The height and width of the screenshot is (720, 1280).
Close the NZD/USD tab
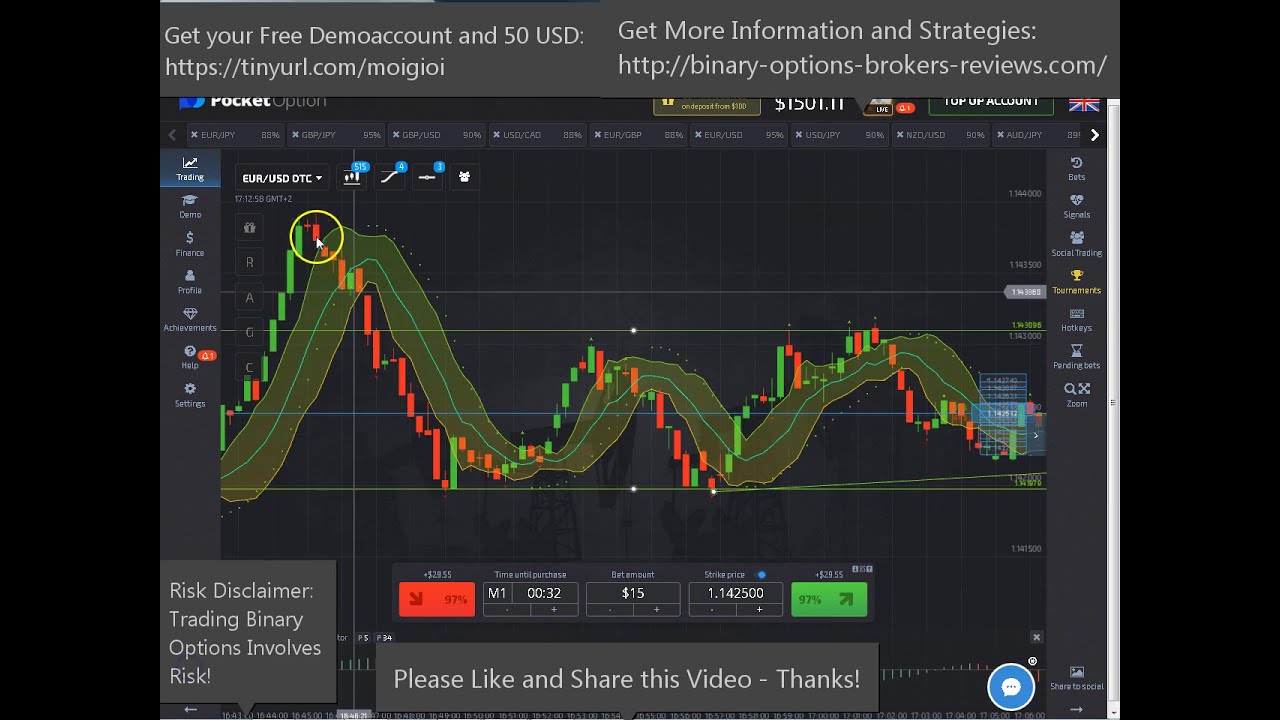900,135
